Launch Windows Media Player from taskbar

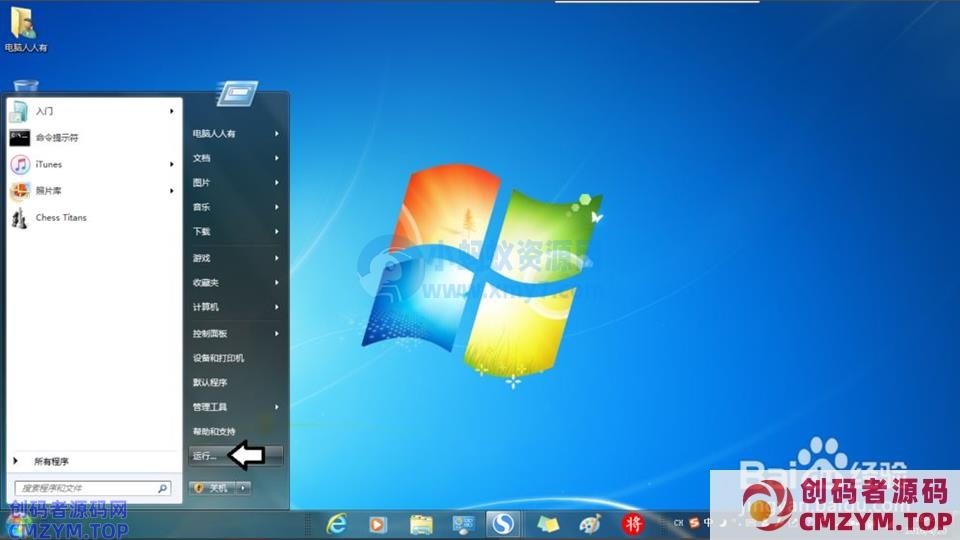pos(378,523)
